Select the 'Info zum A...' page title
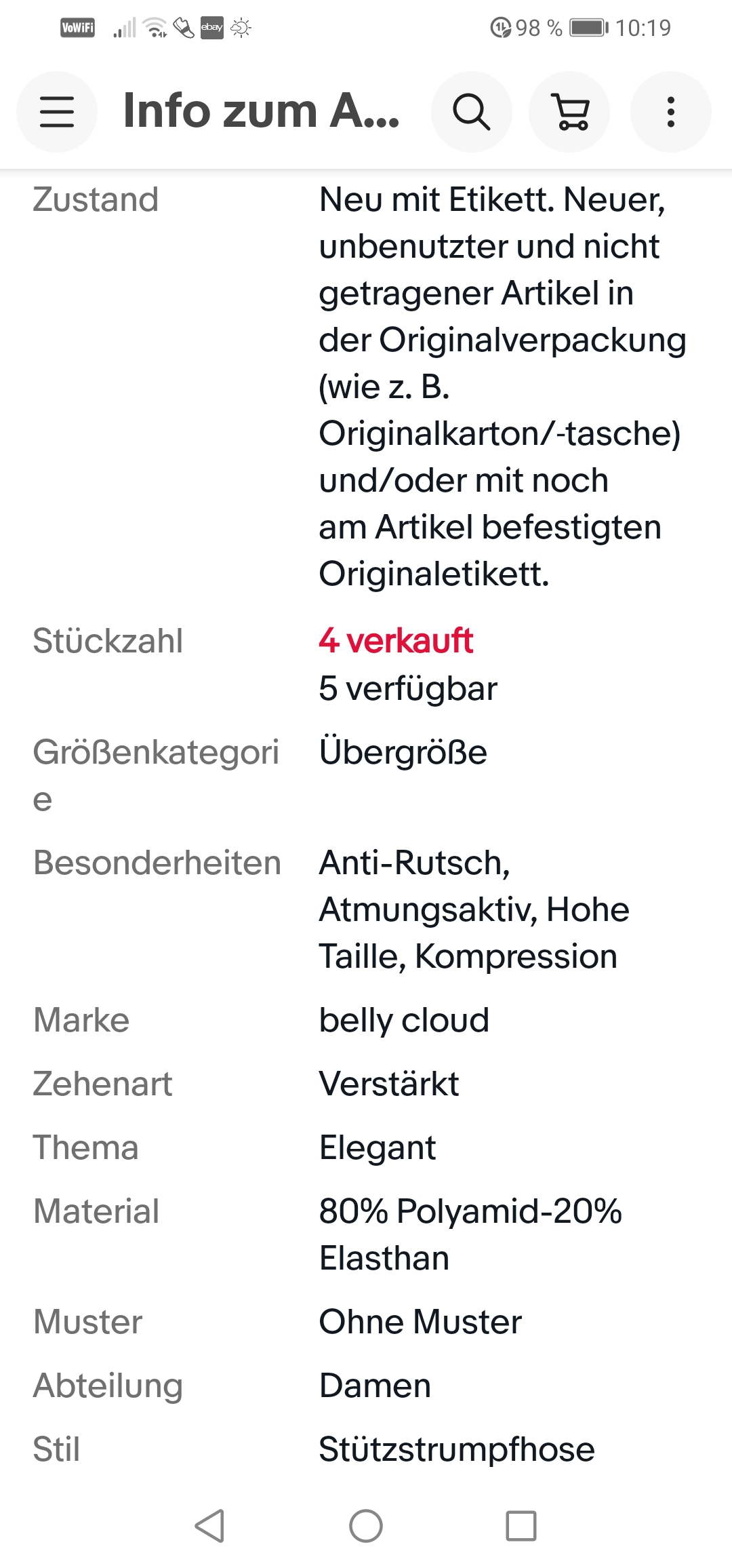Viewport: 732px width, 1568px height. 262,111
